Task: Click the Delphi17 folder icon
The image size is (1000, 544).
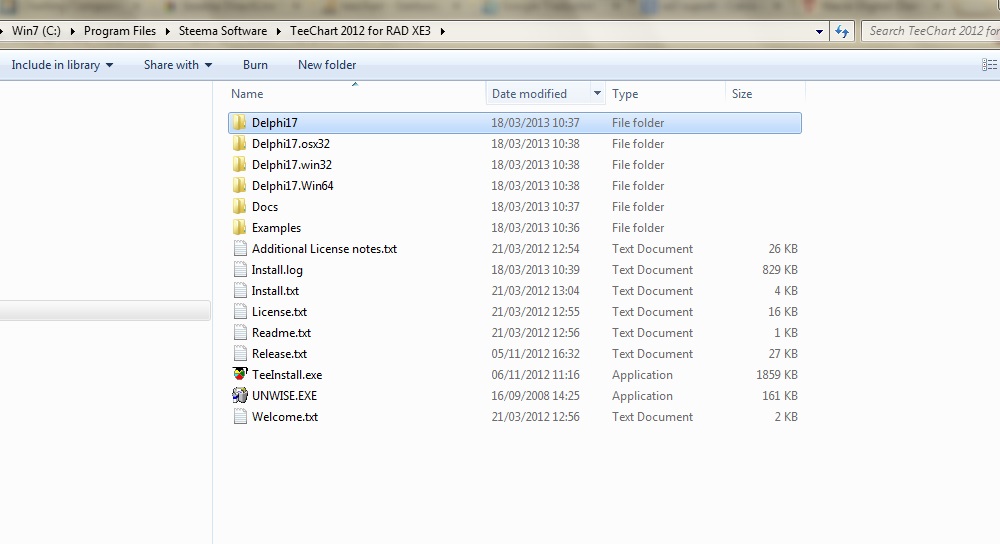Action: tap(240, 122)
